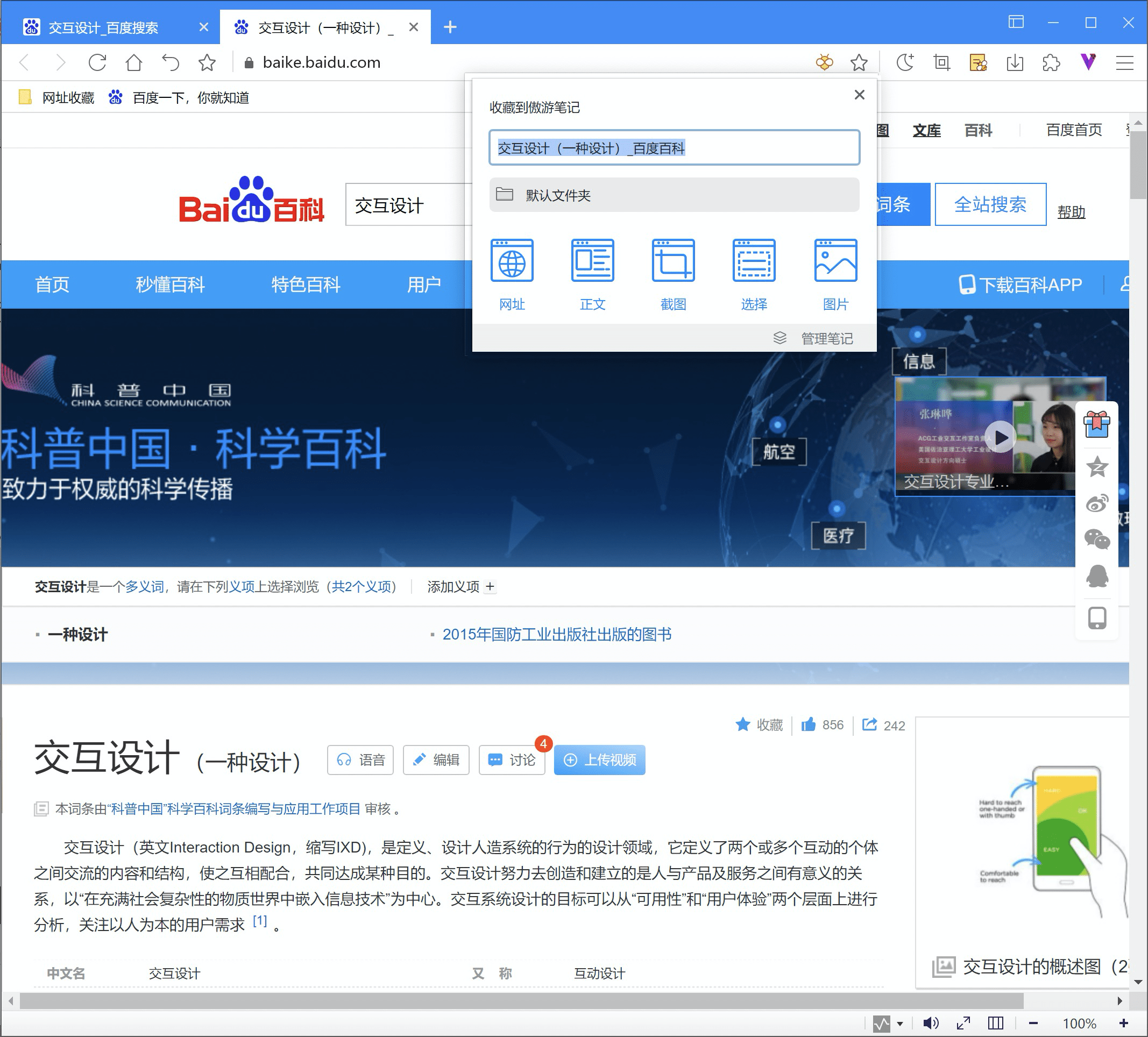Click the Baidu Baike search box
The width and height of the screenshot is (1148, 1037).
[409, 204]
